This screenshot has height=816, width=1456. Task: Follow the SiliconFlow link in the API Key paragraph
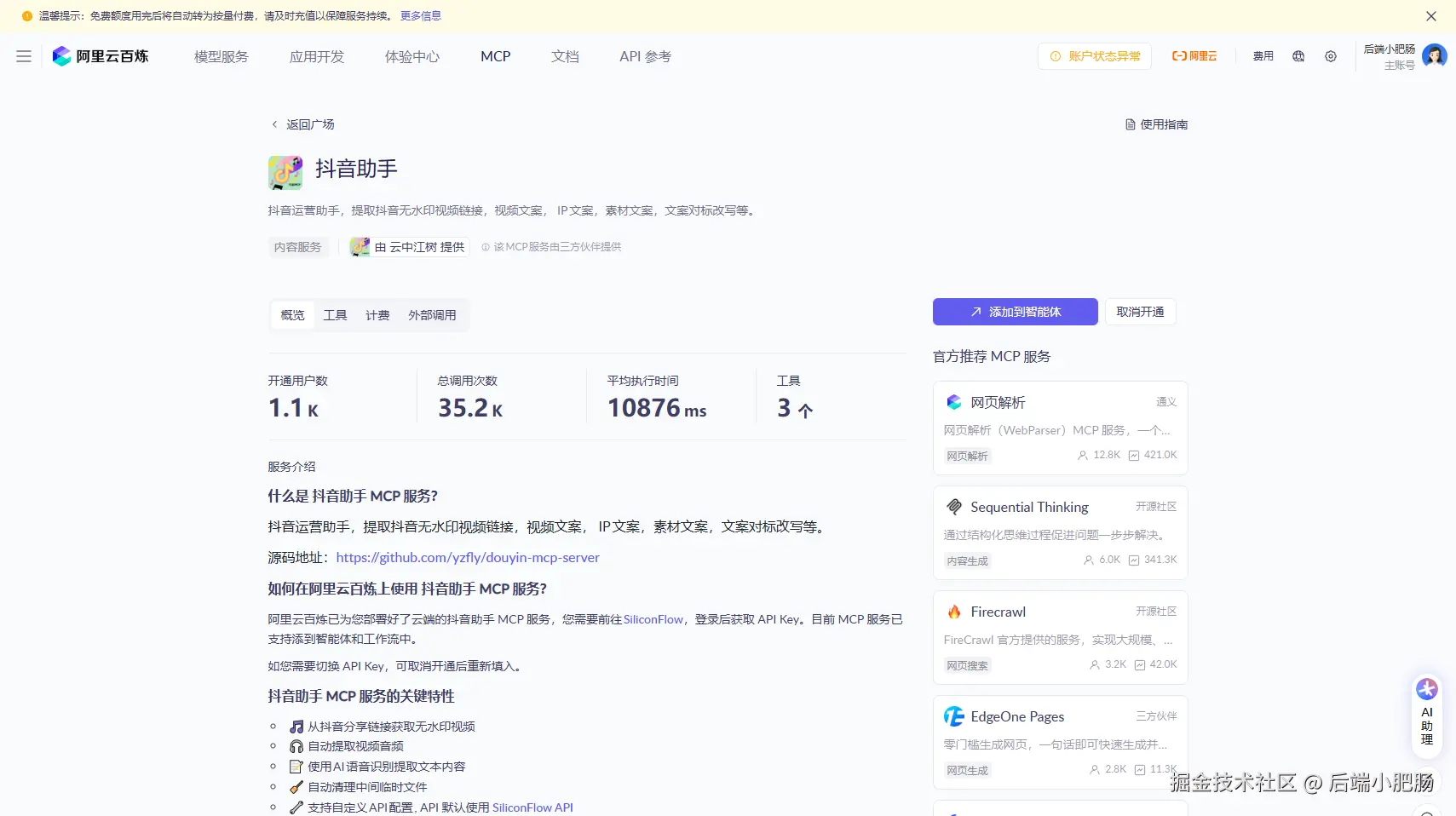(653, 619)
